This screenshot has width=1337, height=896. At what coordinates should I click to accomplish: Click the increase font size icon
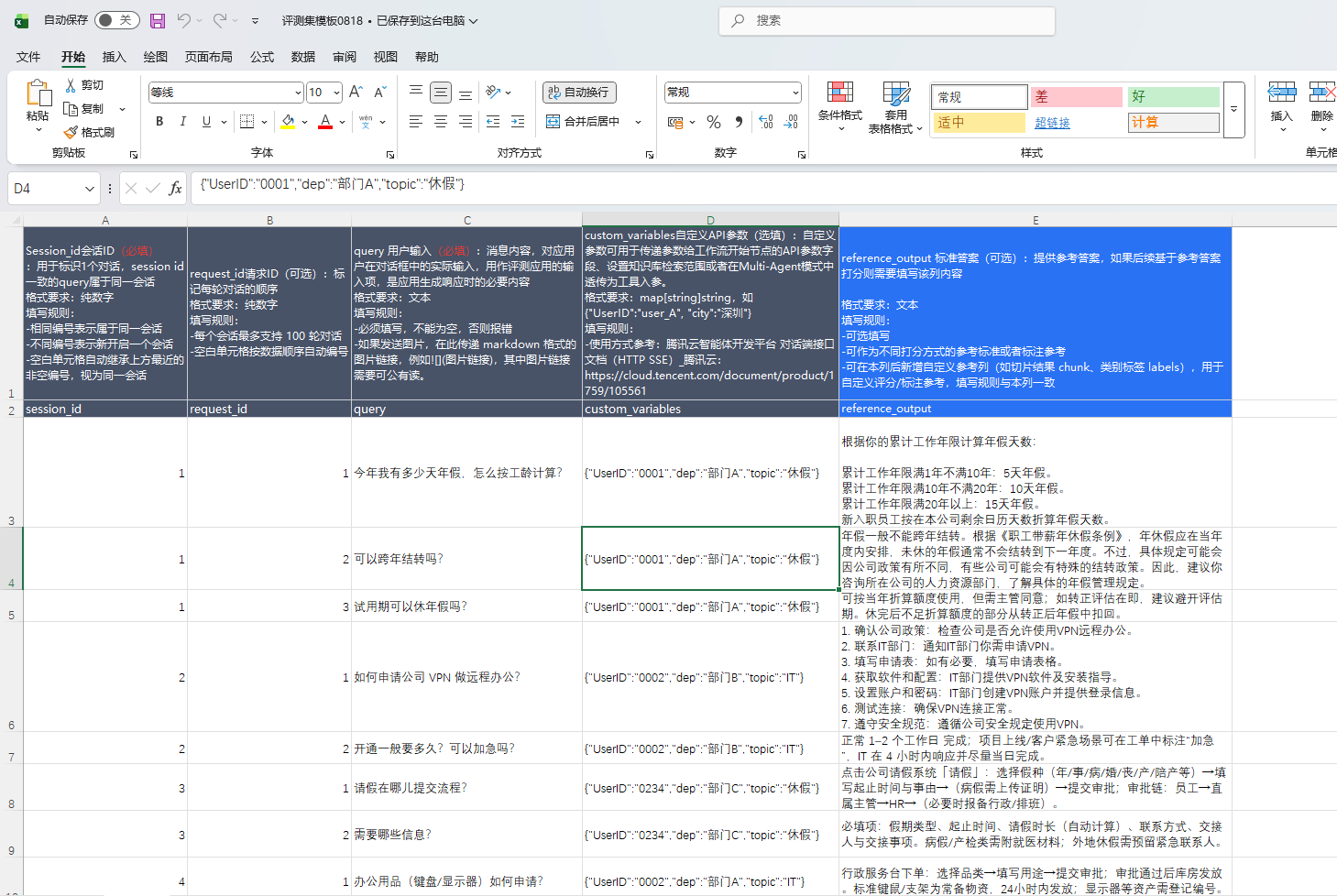[x=356, y=93]
